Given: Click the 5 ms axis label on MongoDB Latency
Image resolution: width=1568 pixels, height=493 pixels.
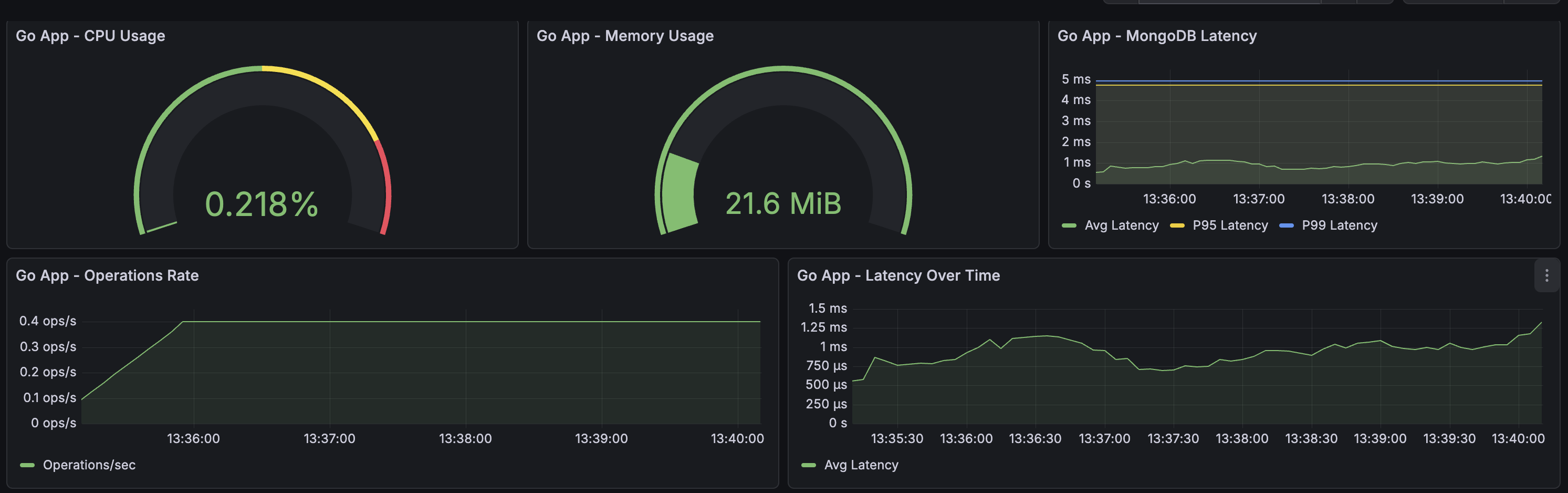Looking at the screenshot, I should tap(1078, 79).
